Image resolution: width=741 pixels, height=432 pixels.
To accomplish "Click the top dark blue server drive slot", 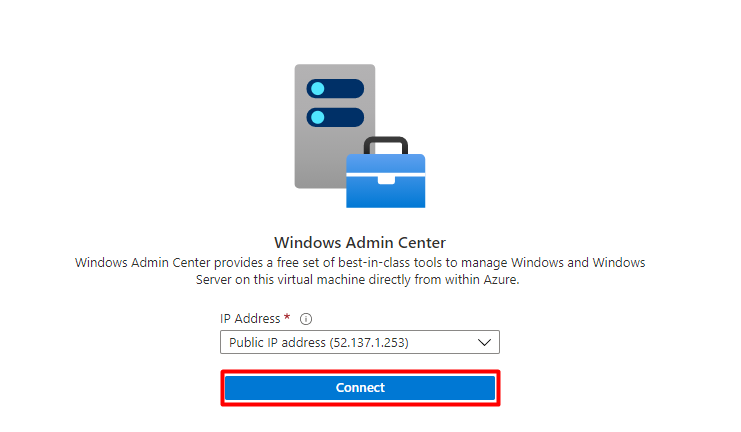I will pos(336,88).
